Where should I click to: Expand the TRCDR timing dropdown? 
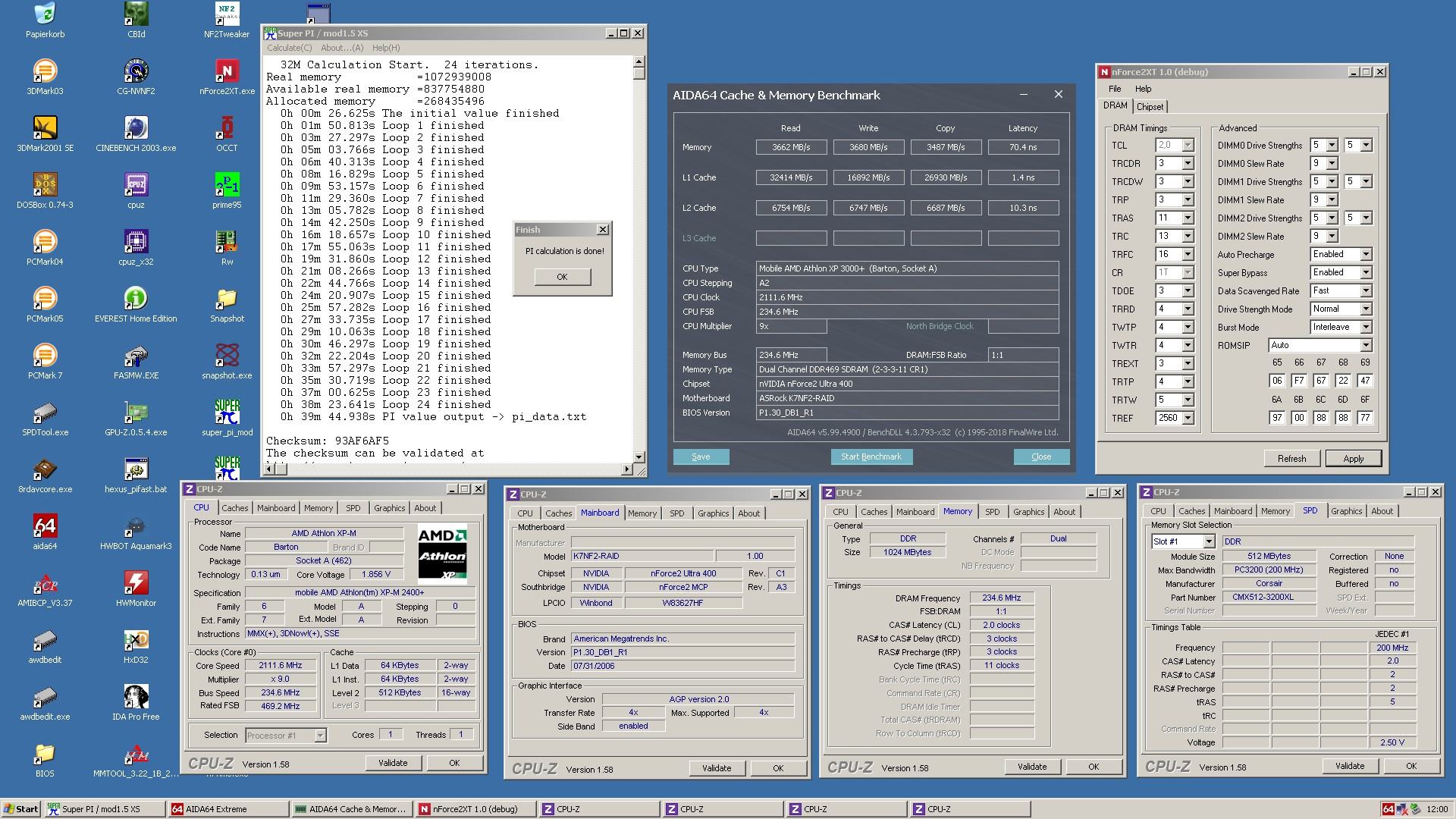pos(1188,164)
